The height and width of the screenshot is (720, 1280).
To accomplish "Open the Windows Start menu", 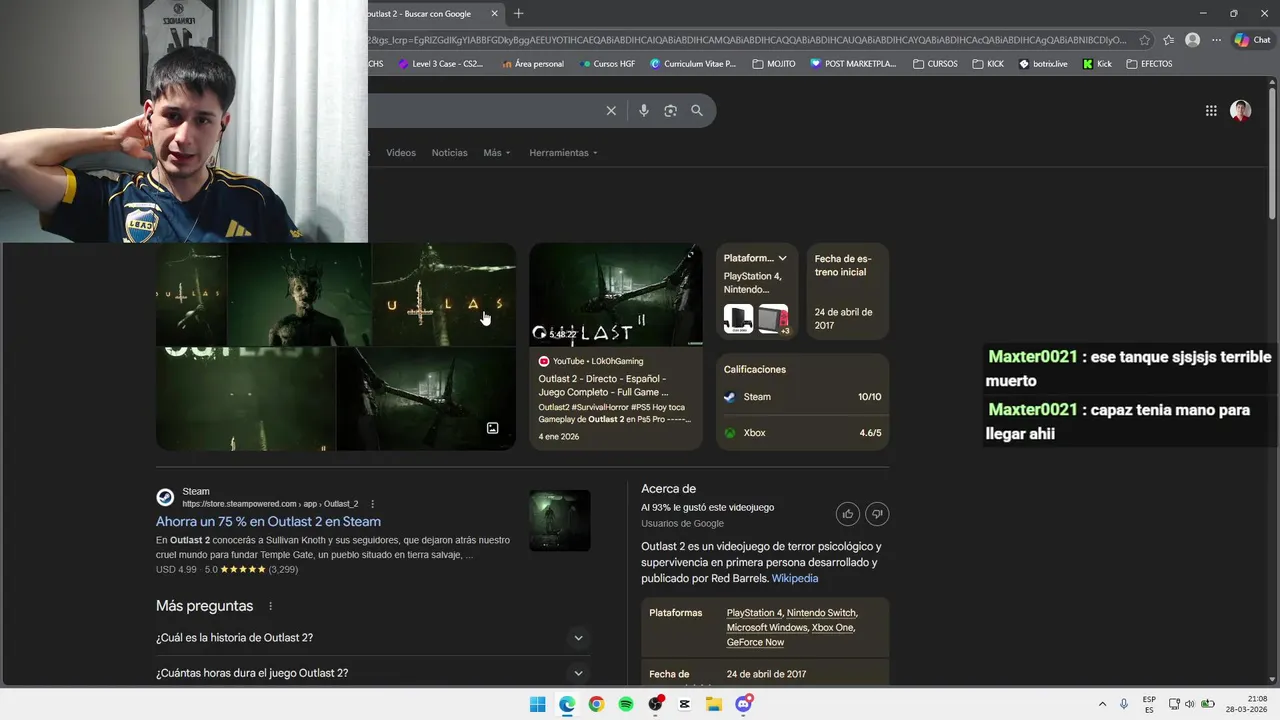I will coord(537,704).
